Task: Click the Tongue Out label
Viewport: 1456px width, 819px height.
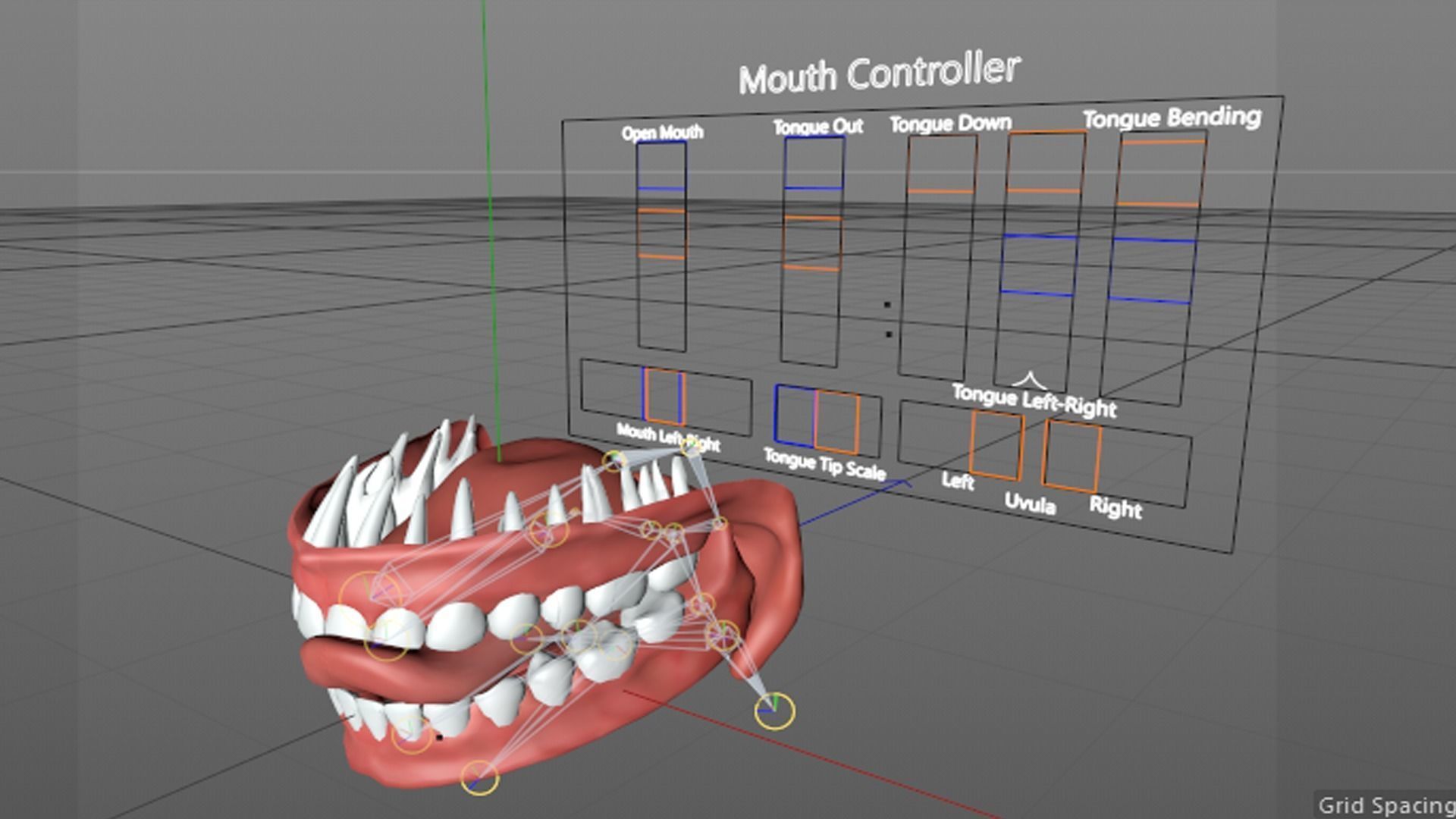Action: pyautogui.click(x=817, y=127)
